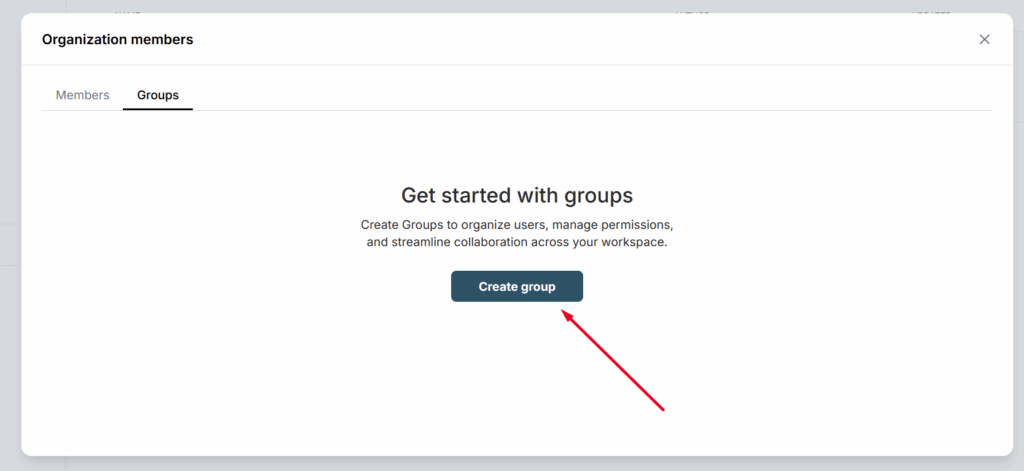The height and width of the screenshot is (471, 1024).
Task: Close the Organization members dialog
Action: pyautogui.click(x=984, y=39)
